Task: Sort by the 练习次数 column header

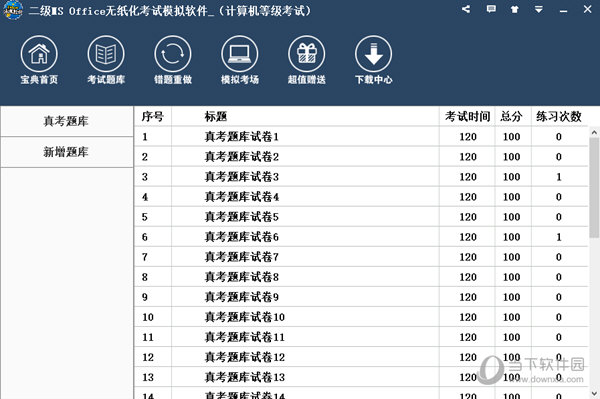Action: (x=559, y=116)
